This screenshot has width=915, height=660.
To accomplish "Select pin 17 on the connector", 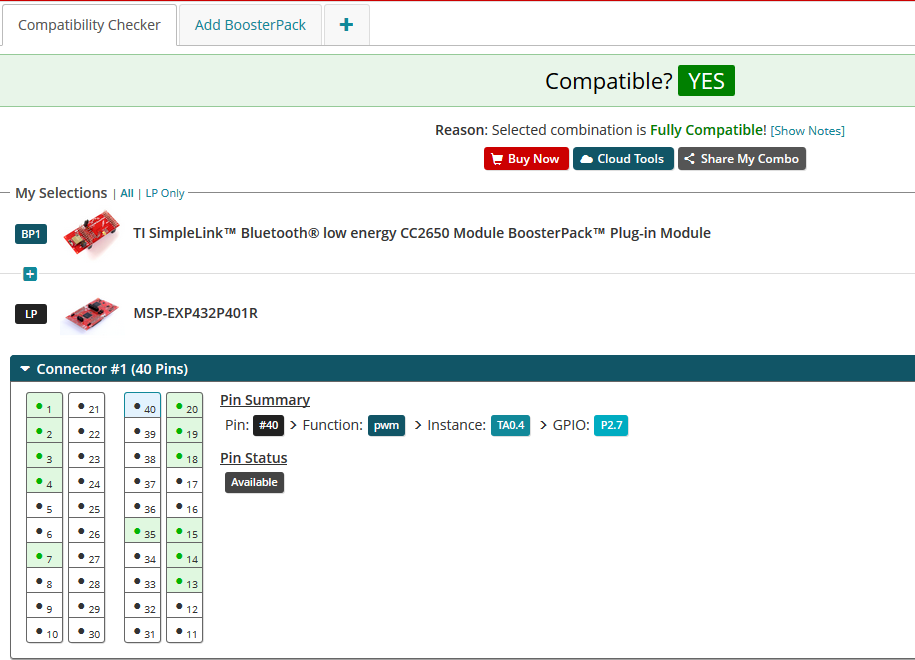I will (x=184, y=481).
